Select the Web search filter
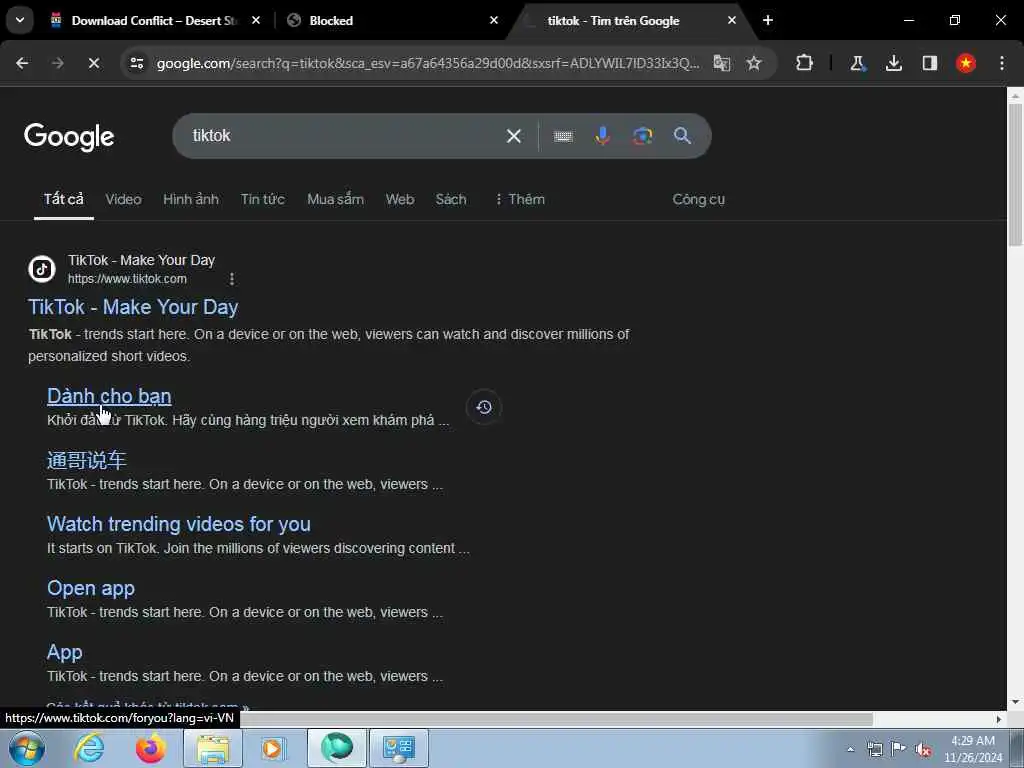The image size is (1024, 768). click(400, 199)
